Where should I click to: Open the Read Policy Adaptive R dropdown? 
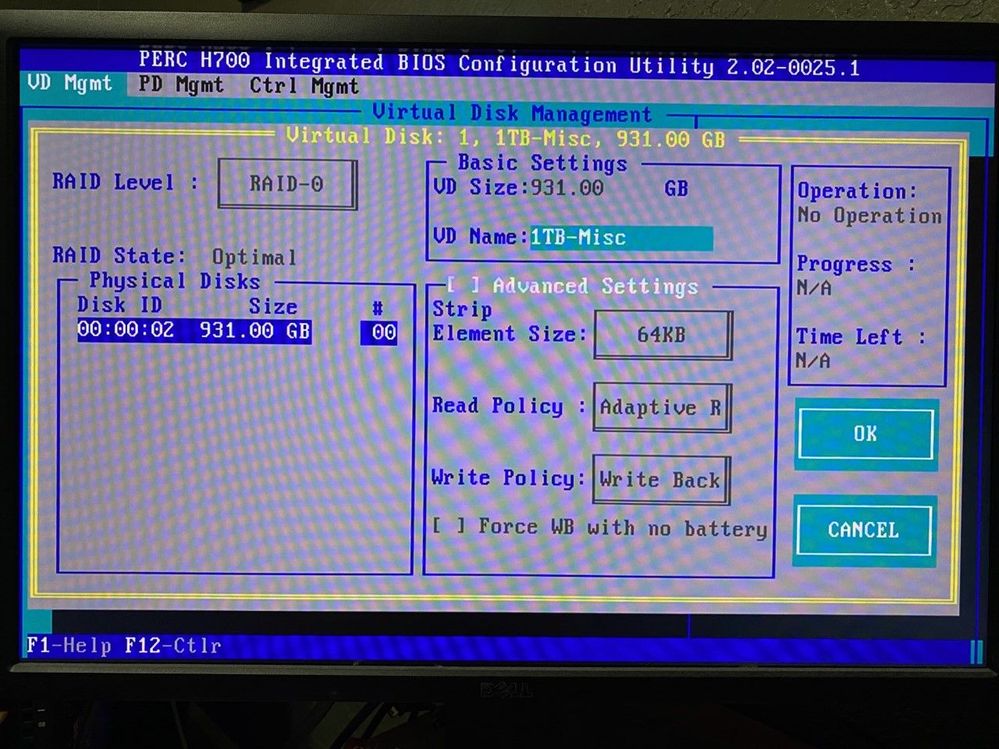662,408
